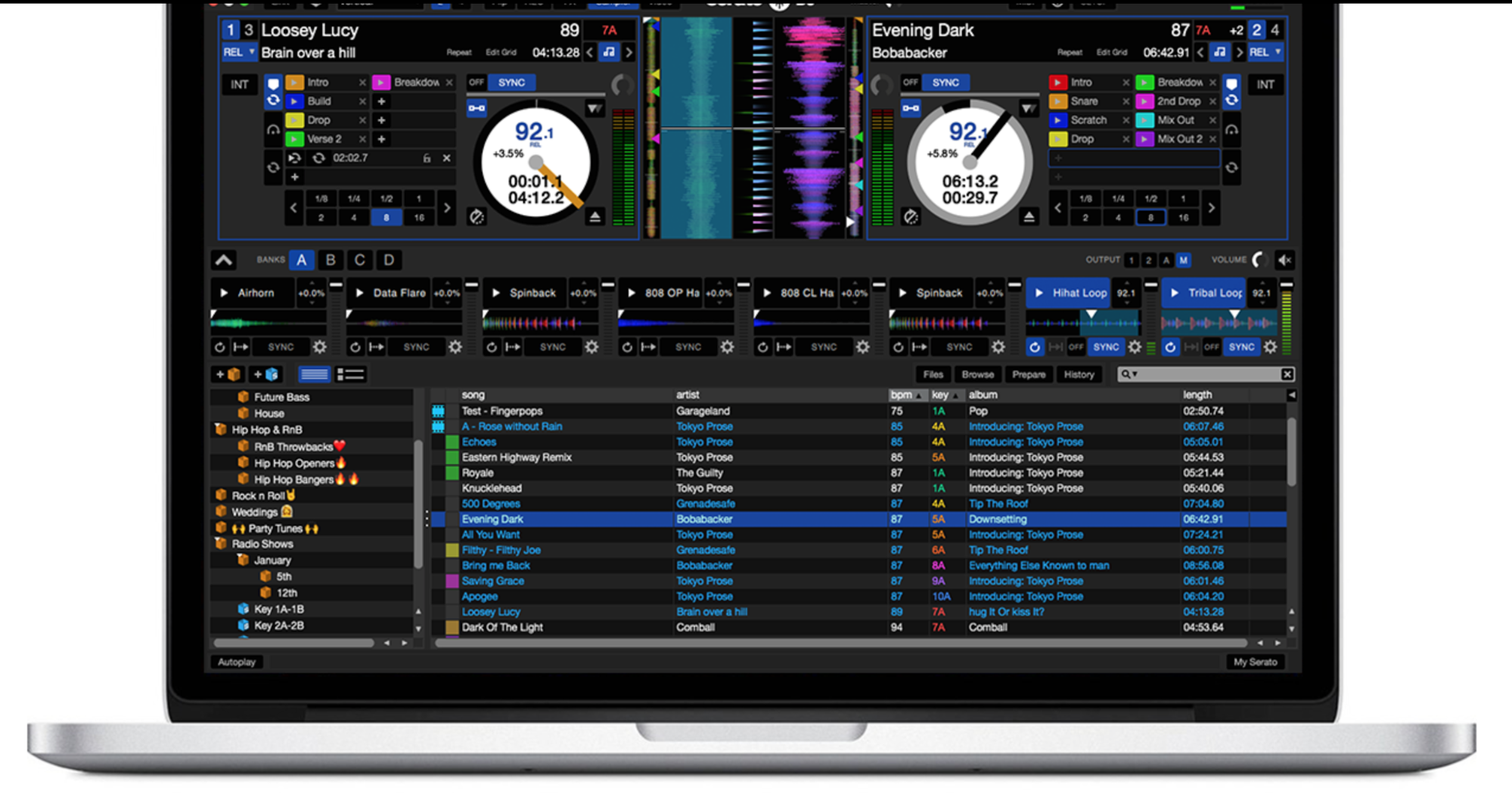Click the loop lock icon on Deck 1
The height and width of the screenshot is (797, 1512).
(x=427, y=158)
